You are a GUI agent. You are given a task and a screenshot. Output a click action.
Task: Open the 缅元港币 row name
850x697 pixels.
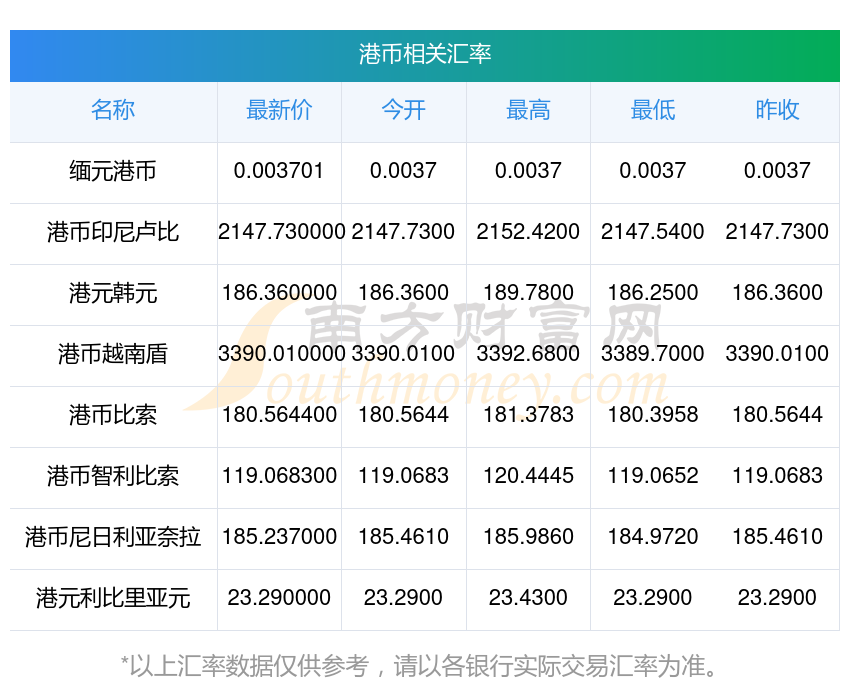point(113,171)
